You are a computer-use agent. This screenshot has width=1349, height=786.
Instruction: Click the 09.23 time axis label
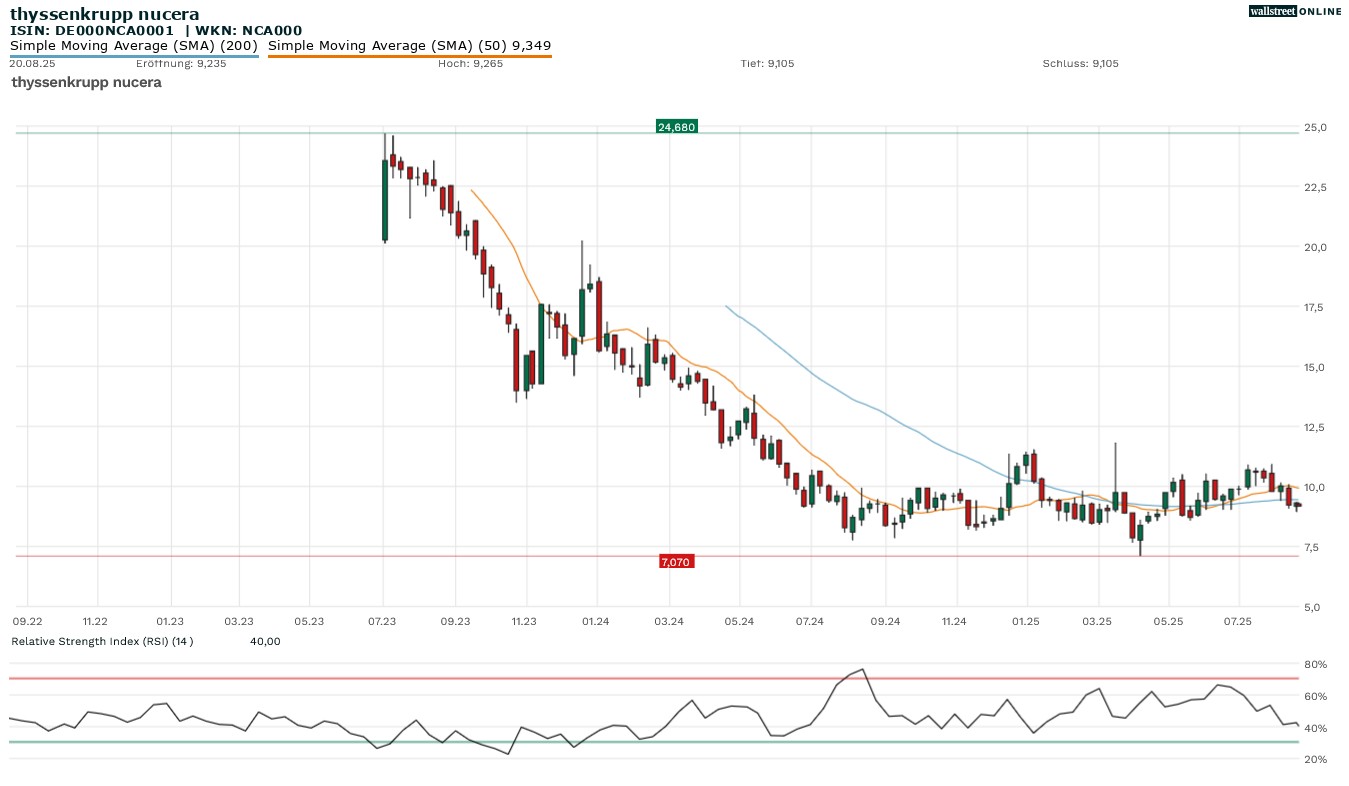pyautogui.click(x=455, y=621)
